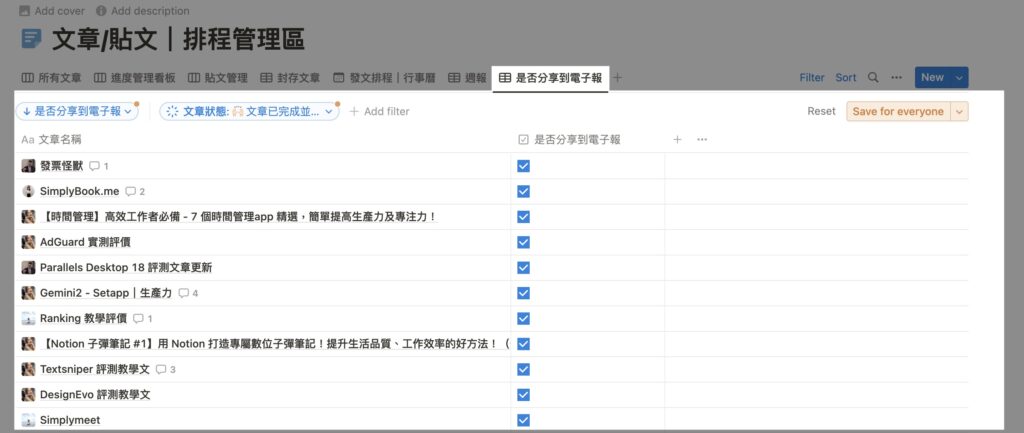Switch to the 封存文章 view tab
This screenshot has height=433, width=1024.
click(290, 78)
